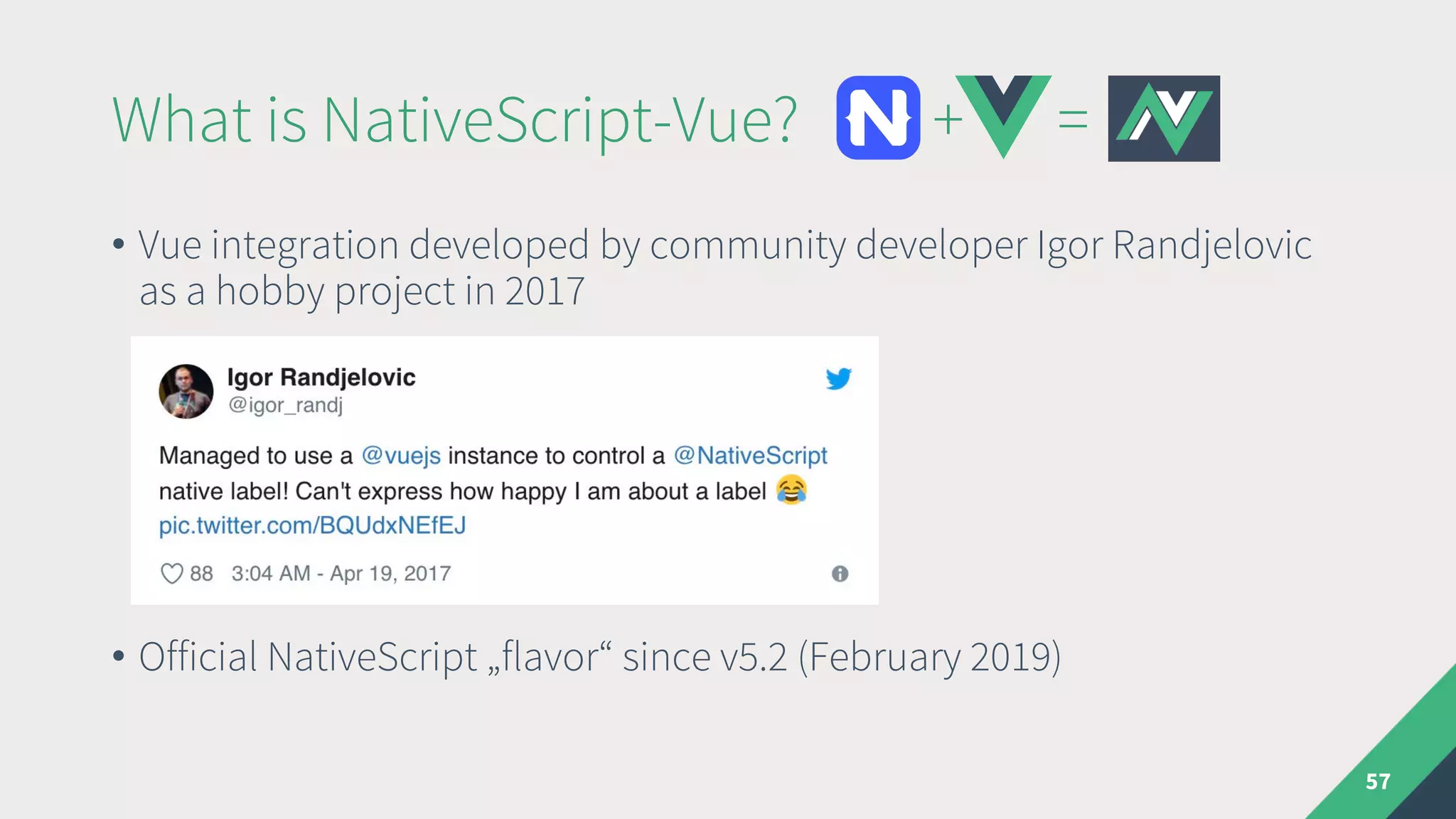Click the tweet info icon
The width and height of the screenshot is (1456, 819).
pyautogui.click(x=840, y=574)
